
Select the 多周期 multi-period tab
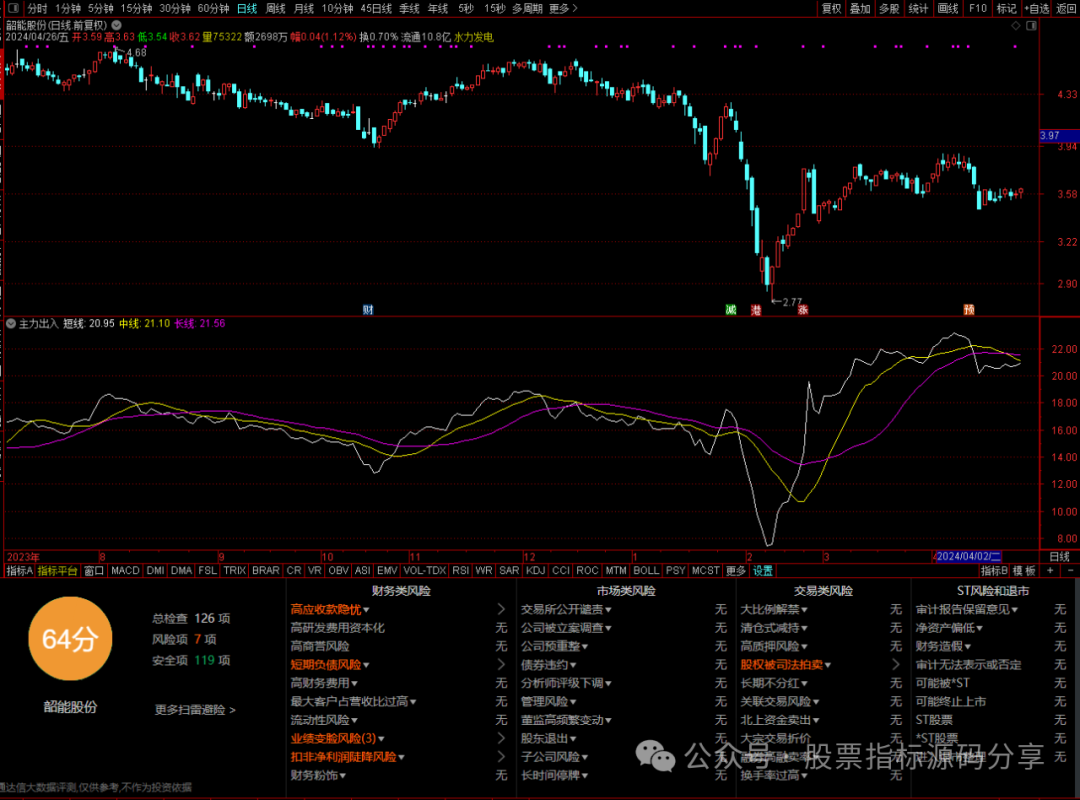click(x=527, y=8)
